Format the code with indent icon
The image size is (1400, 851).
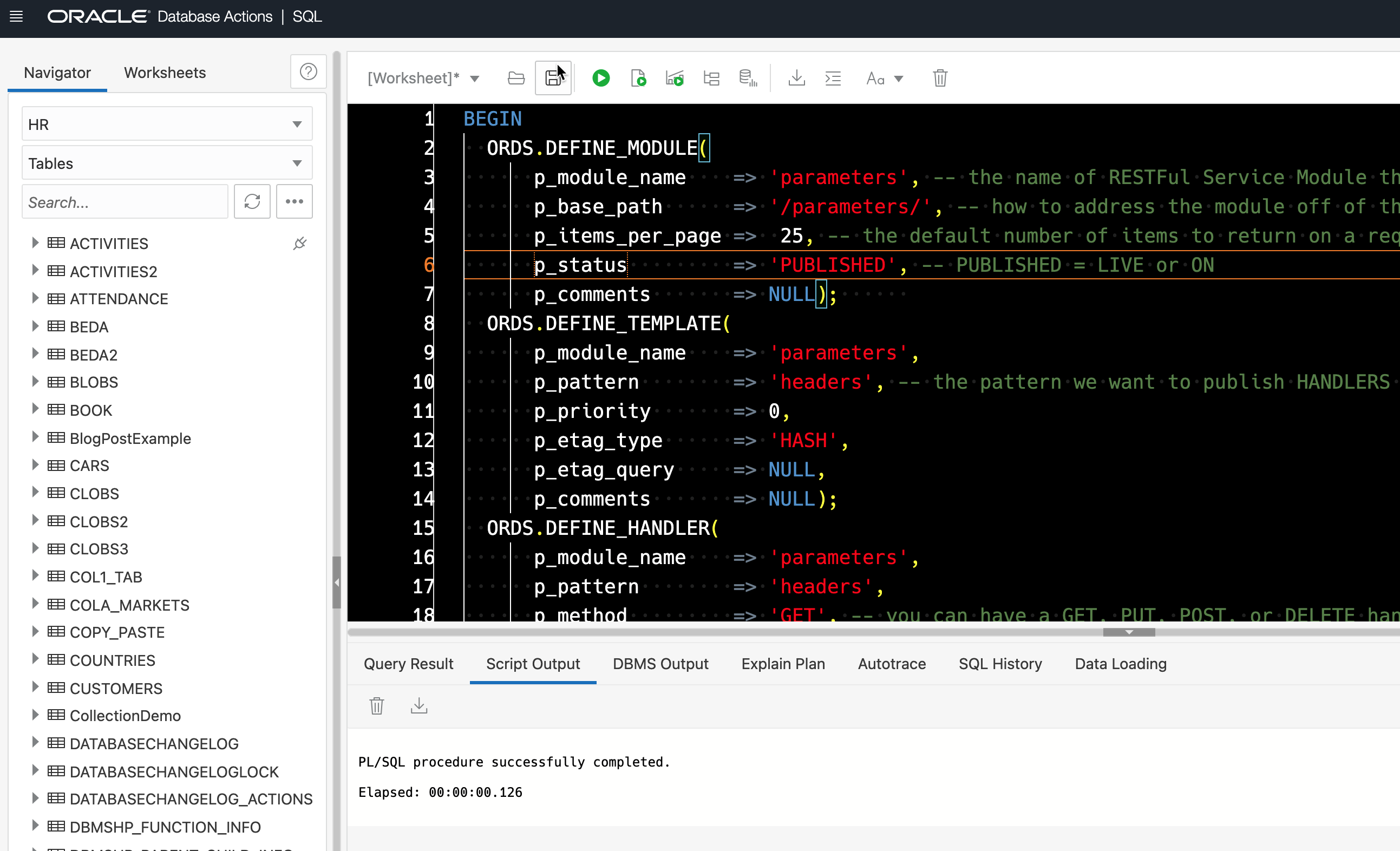[x=833, y=78]
